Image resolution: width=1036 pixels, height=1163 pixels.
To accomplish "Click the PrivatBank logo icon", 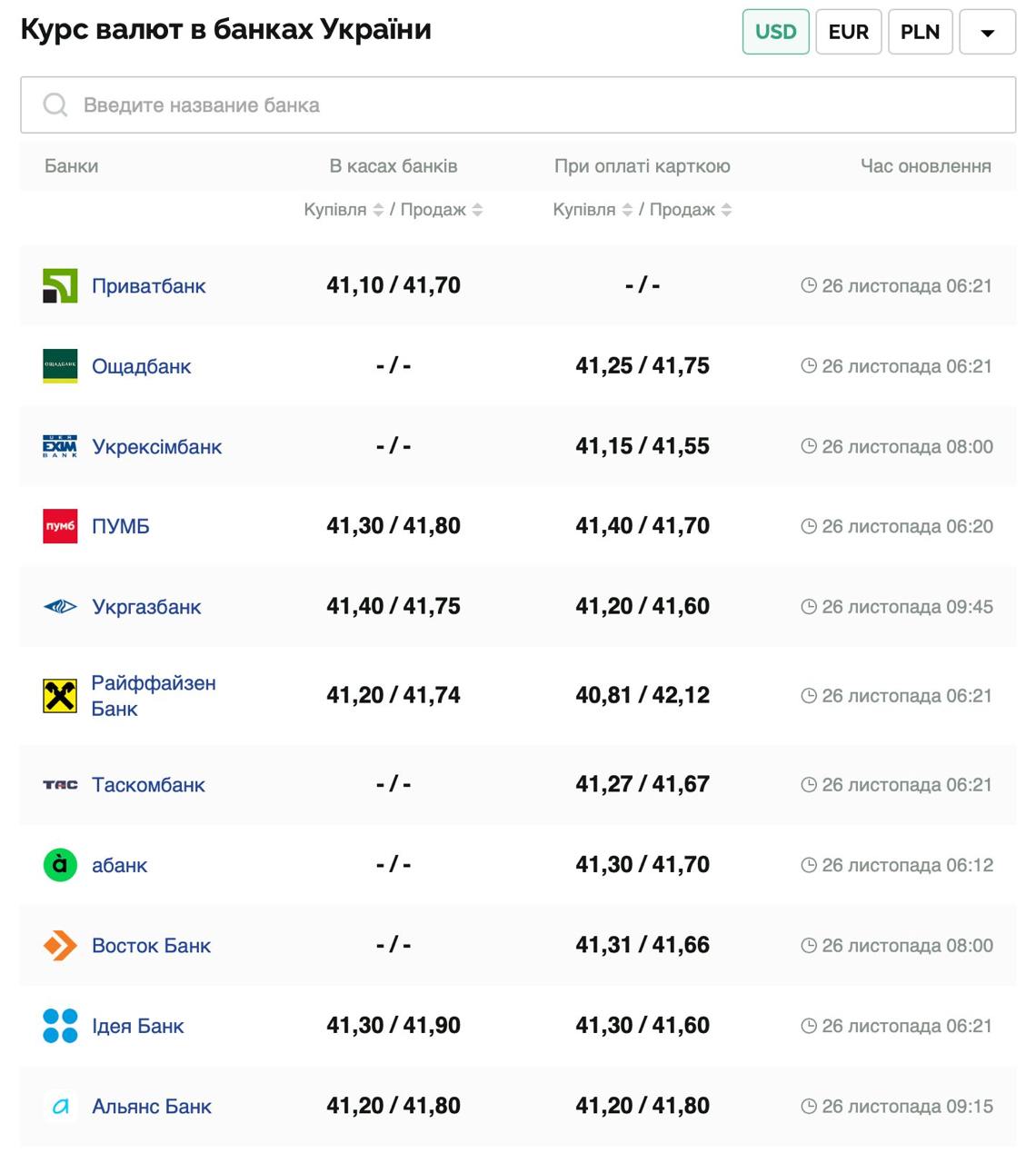I will [60, 286].
